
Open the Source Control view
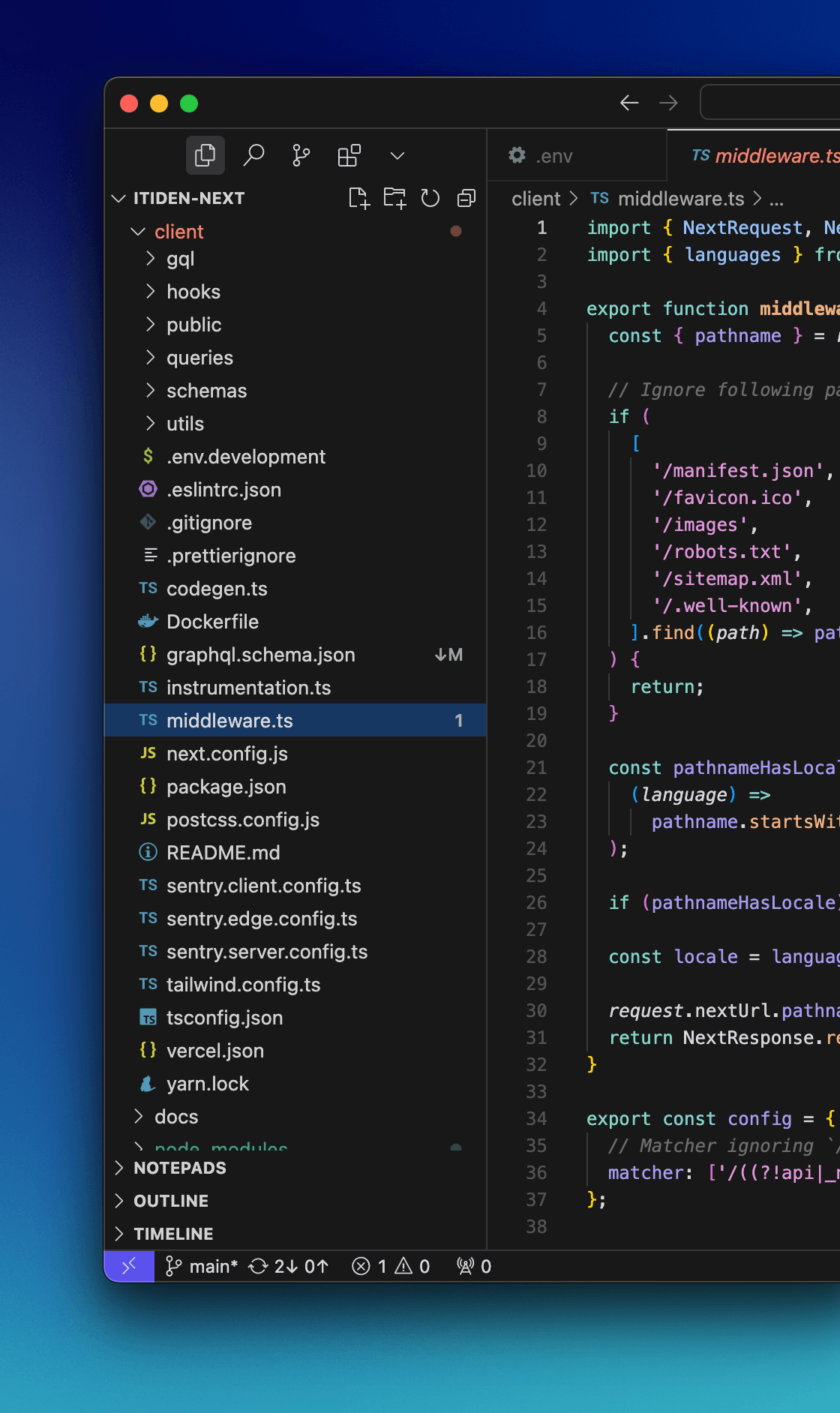point(301,155)
